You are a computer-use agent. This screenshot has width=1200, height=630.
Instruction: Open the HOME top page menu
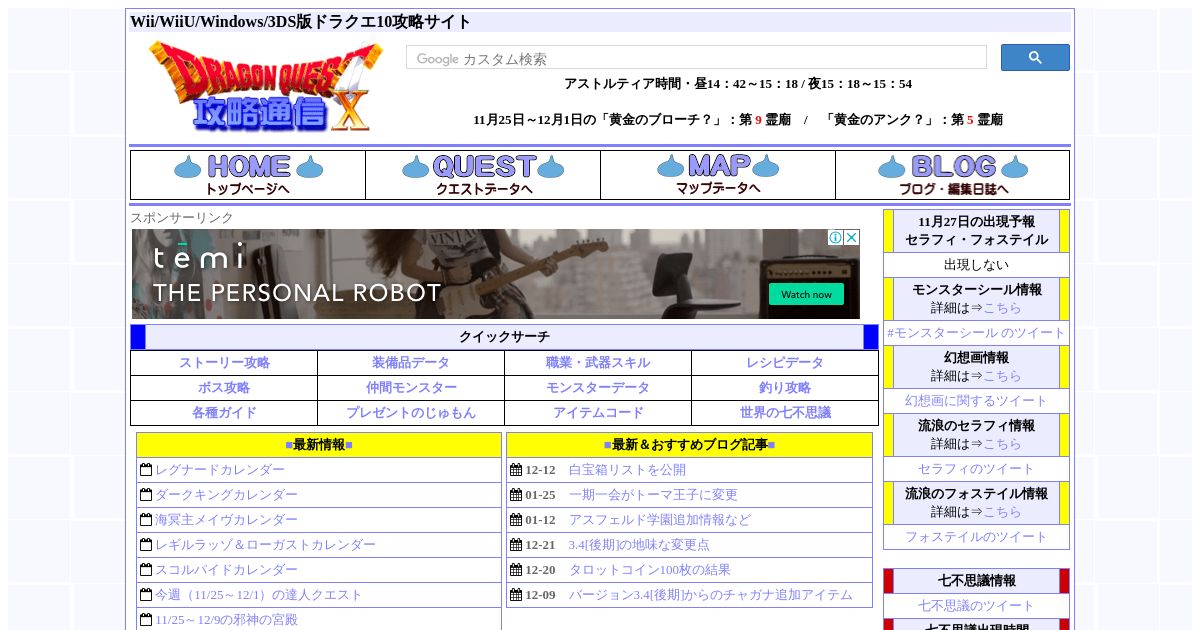(x=248, y=175)
